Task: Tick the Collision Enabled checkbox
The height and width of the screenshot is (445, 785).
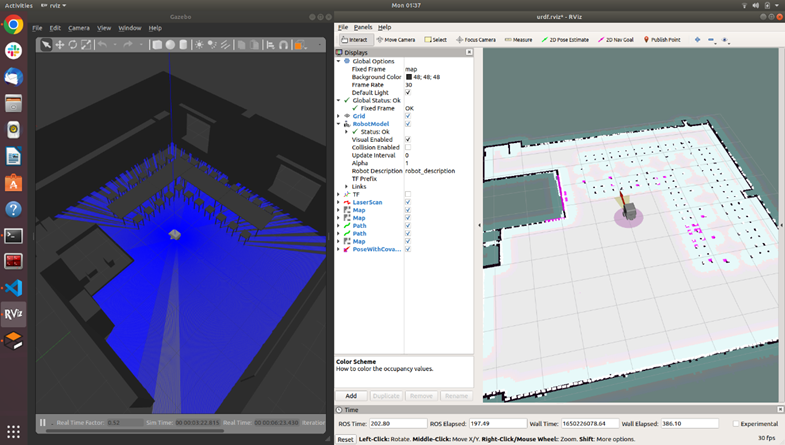Action: [x=407, y=147]
